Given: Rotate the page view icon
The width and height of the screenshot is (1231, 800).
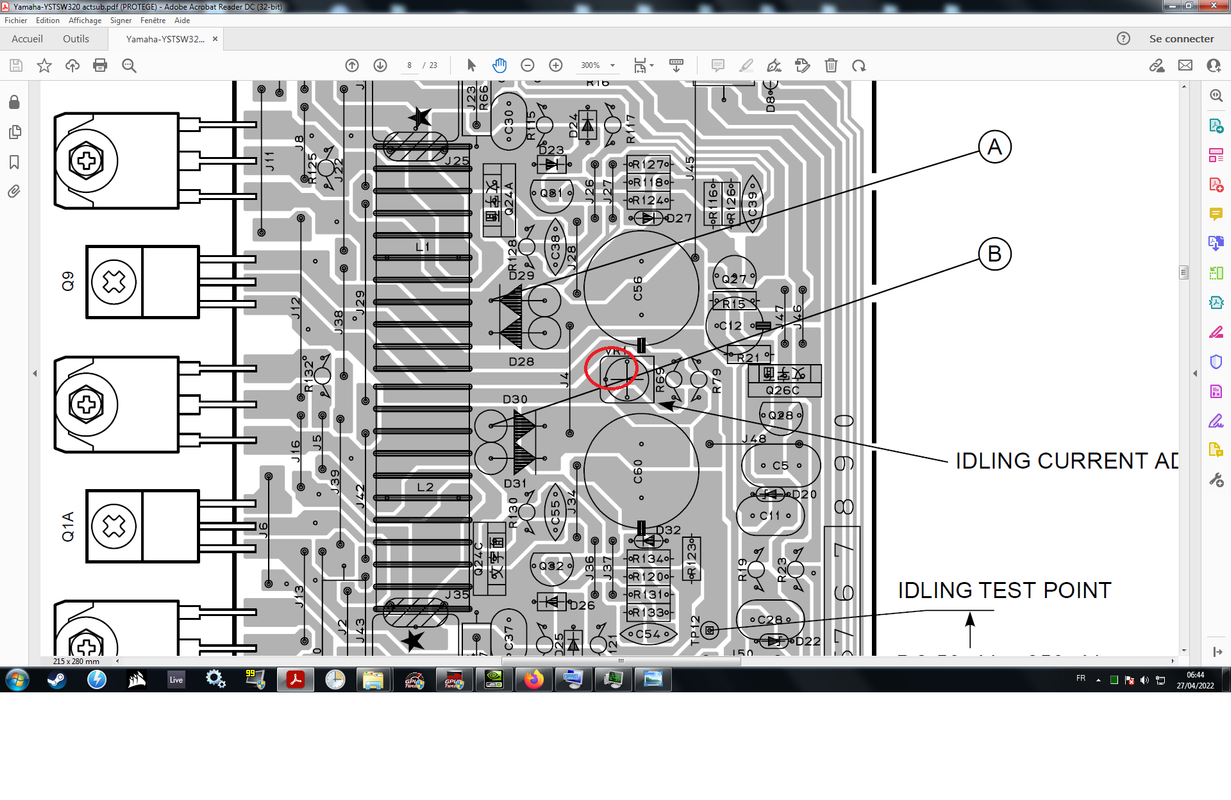Looking at the screenshot, I should click(859, 65).
